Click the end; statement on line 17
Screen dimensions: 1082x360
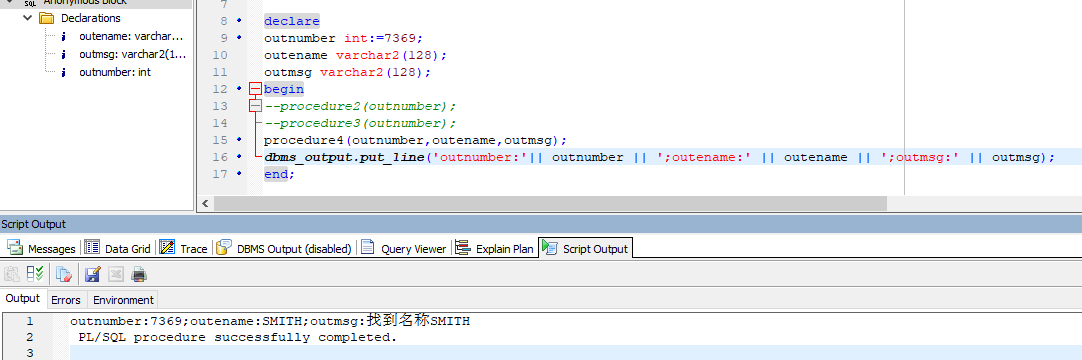pyautogui.click(x=279, y=174)
